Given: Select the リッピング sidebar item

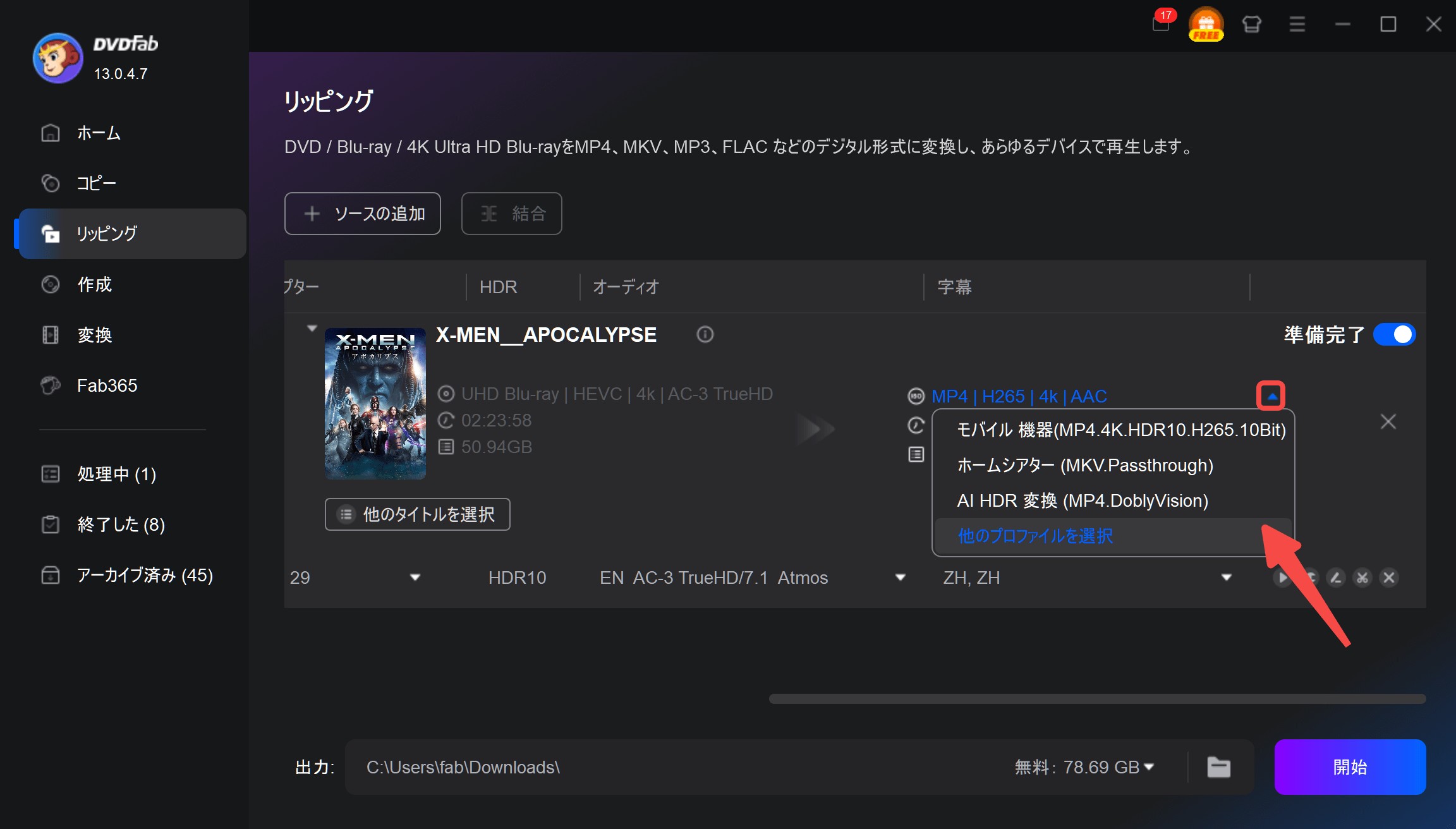Looking at the screenshot, I should coord(131,234).
